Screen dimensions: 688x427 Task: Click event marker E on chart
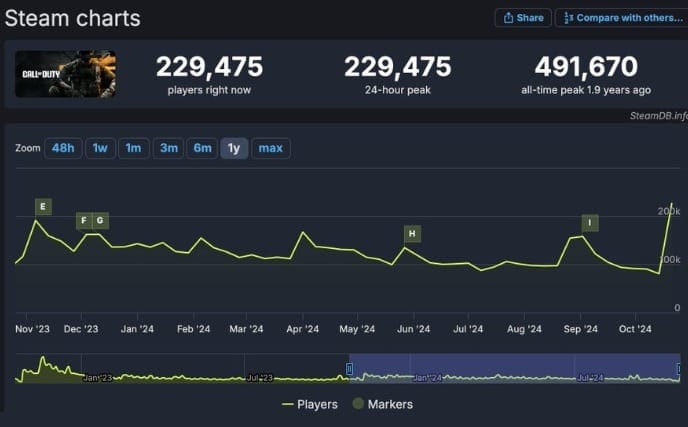pos(42,207)
